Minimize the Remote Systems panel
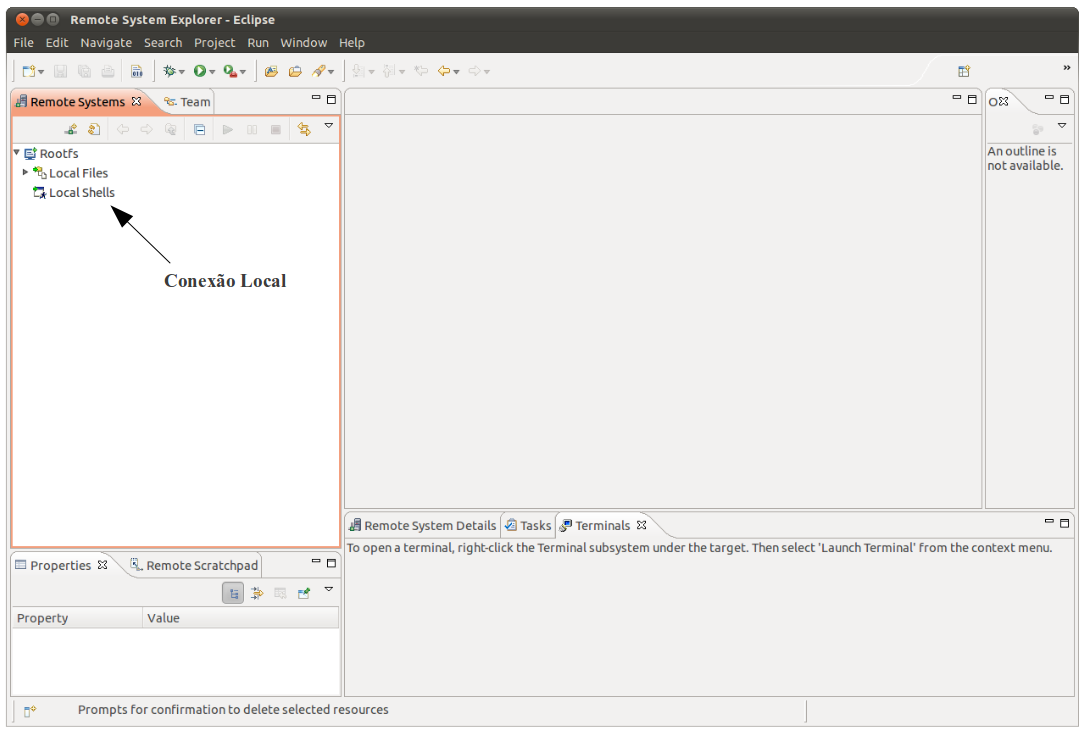The width and height of the screenshot is (1086, 733). click(316, 98)
